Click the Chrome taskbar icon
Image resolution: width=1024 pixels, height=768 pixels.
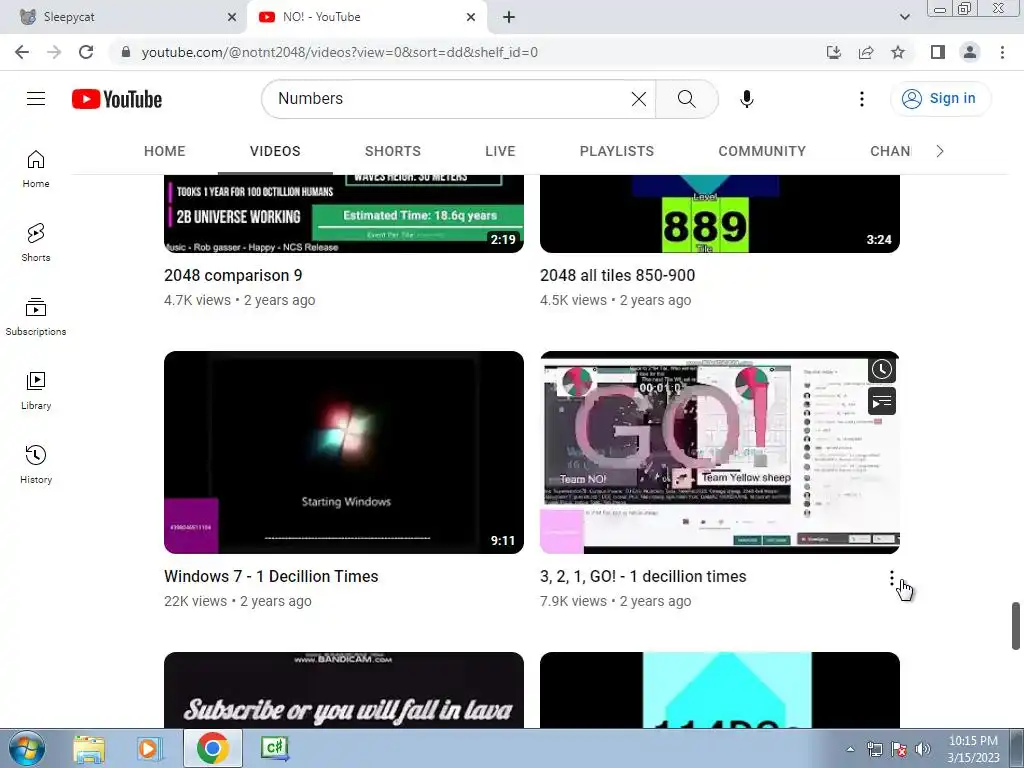pyautogui.click(x=213, y=748)
